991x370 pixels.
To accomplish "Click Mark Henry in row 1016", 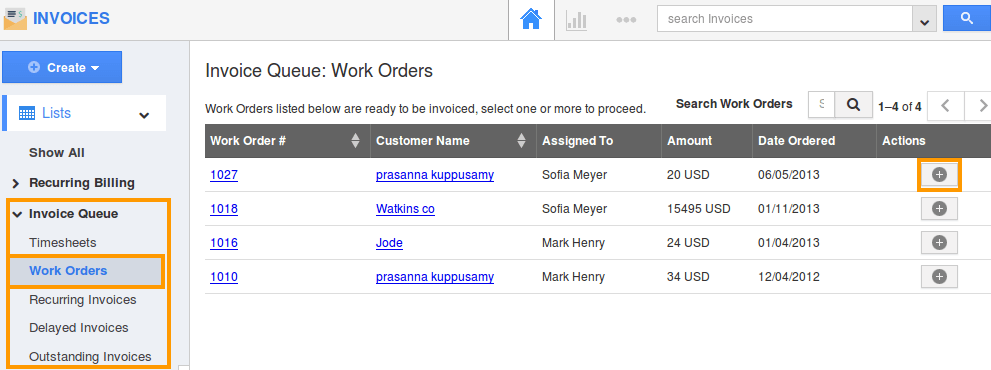I will point(573,243).
